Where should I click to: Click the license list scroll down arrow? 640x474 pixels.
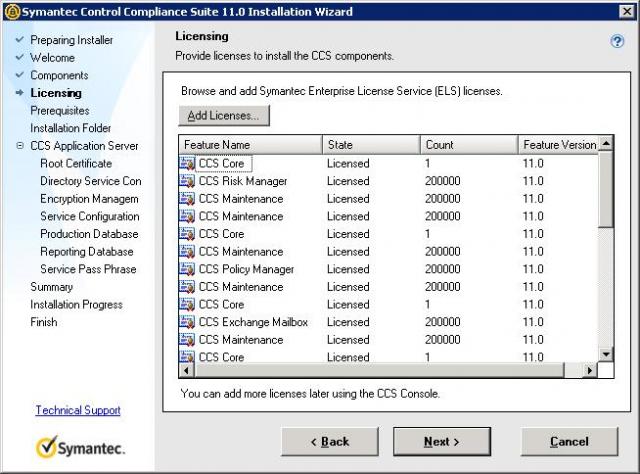tap(606, 354)
